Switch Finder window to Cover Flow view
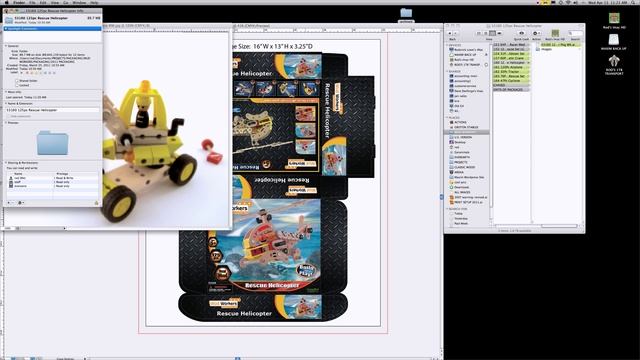 point(500,33)
